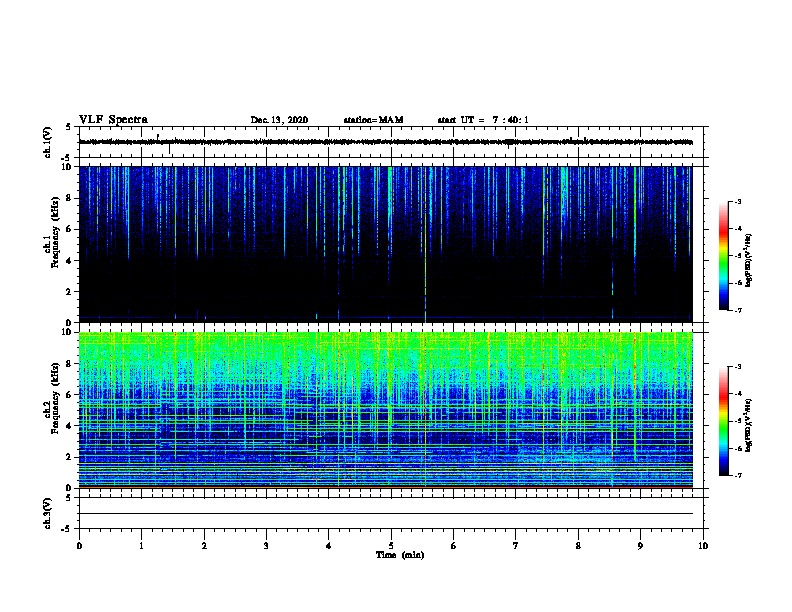Click time axis tick label "8"

click(578, 546)
